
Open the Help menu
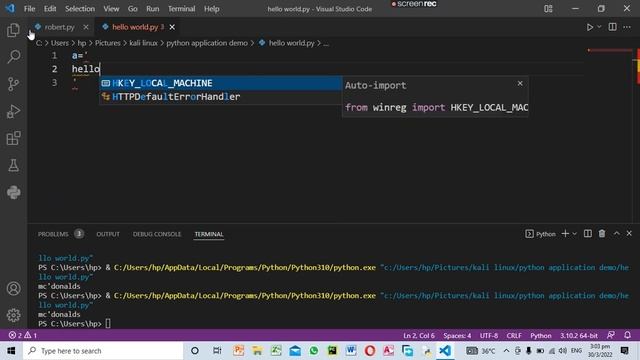tap(211, 9)
